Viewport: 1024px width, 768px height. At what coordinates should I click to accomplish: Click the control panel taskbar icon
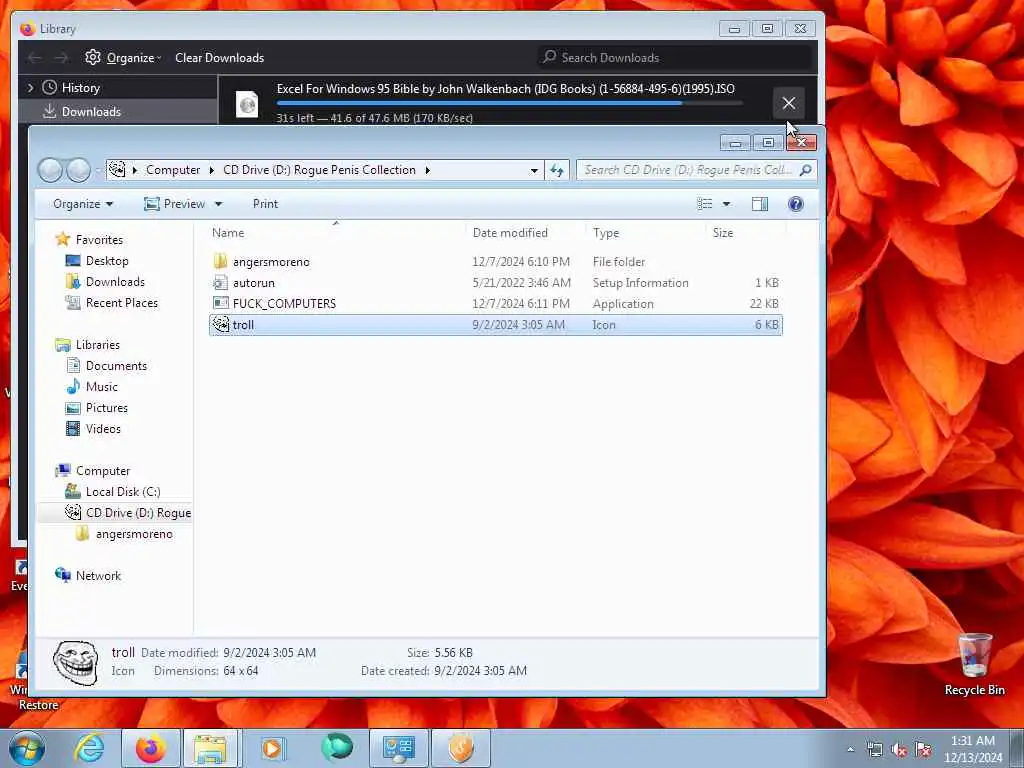click(x=398, y=748)
